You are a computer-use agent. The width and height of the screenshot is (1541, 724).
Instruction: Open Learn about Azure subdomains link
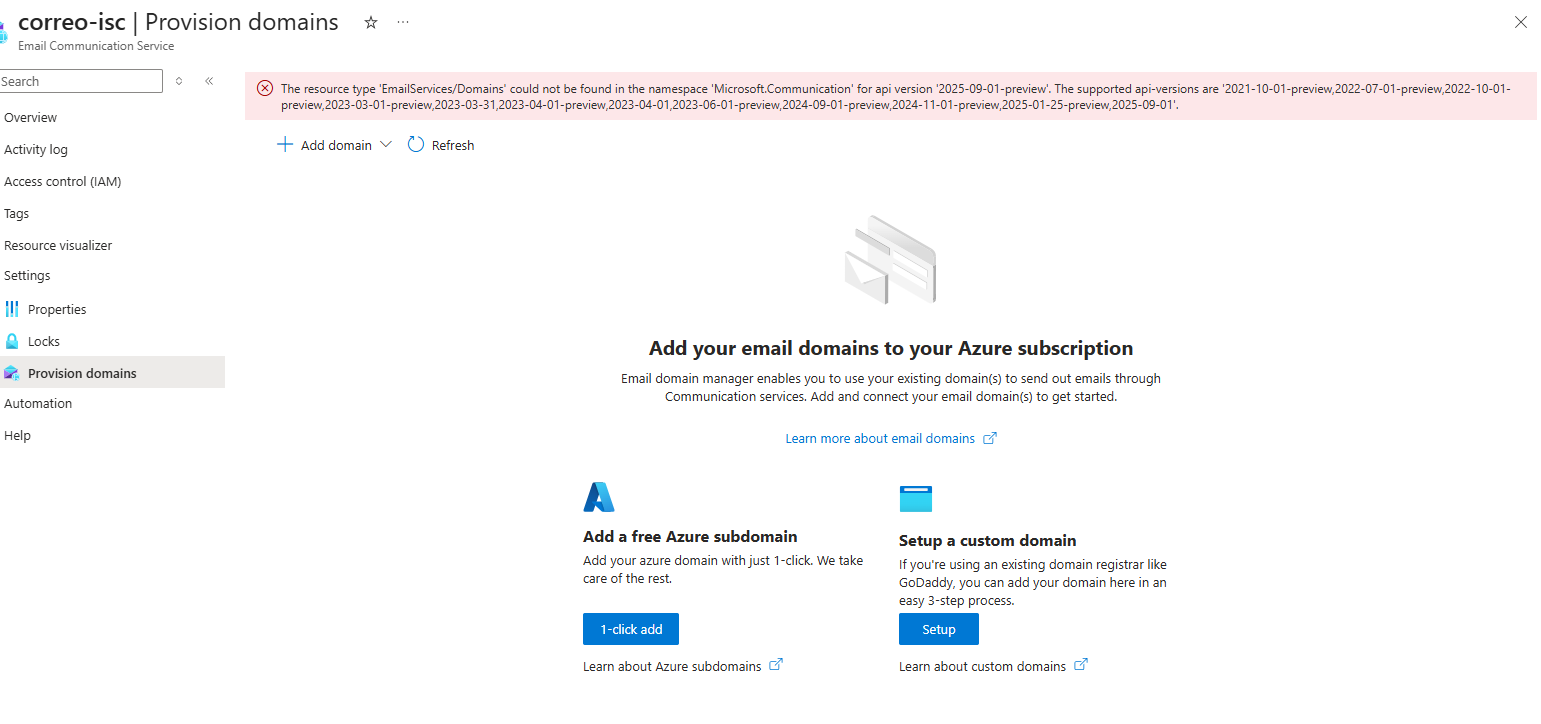click(x=672, y=666)
